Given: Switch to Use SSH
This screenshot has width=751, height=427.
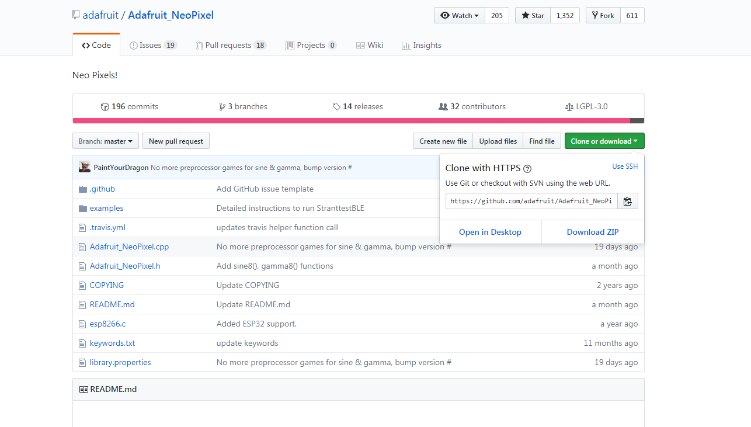Looking at the screenshot, I should click(x=625, y=167).
